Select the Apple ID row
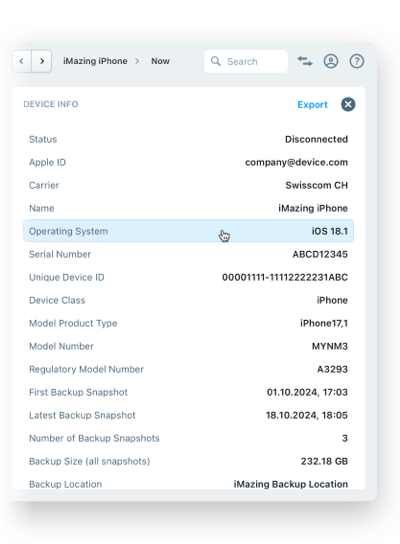 (188, 162)
